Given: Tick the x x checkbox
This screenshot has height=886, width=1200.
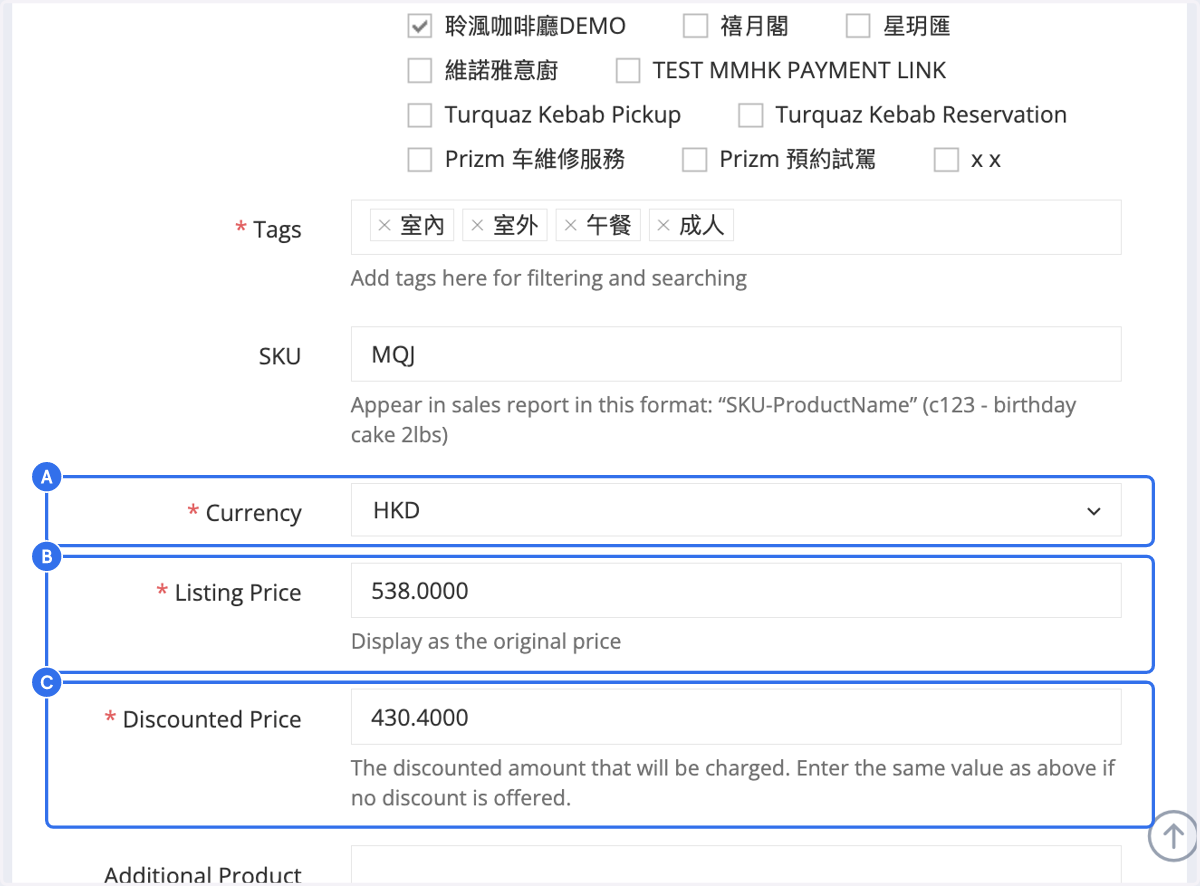Looking at the screenshot, I should point(946,159).
